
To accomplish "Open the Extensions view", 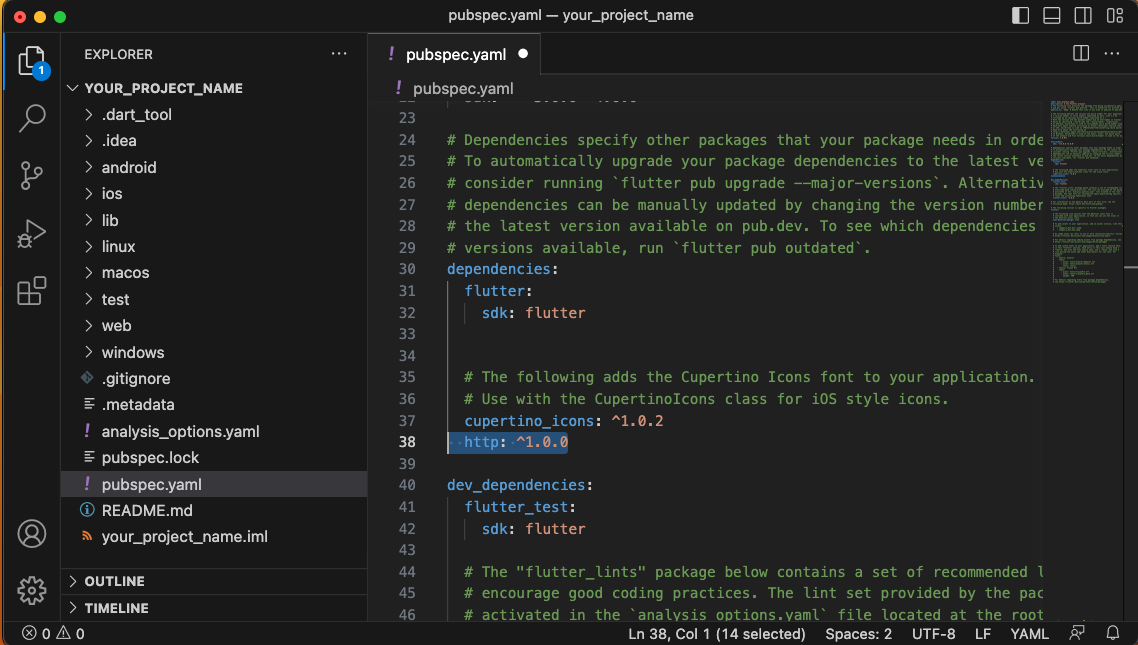I will click(x=32, y=291).
